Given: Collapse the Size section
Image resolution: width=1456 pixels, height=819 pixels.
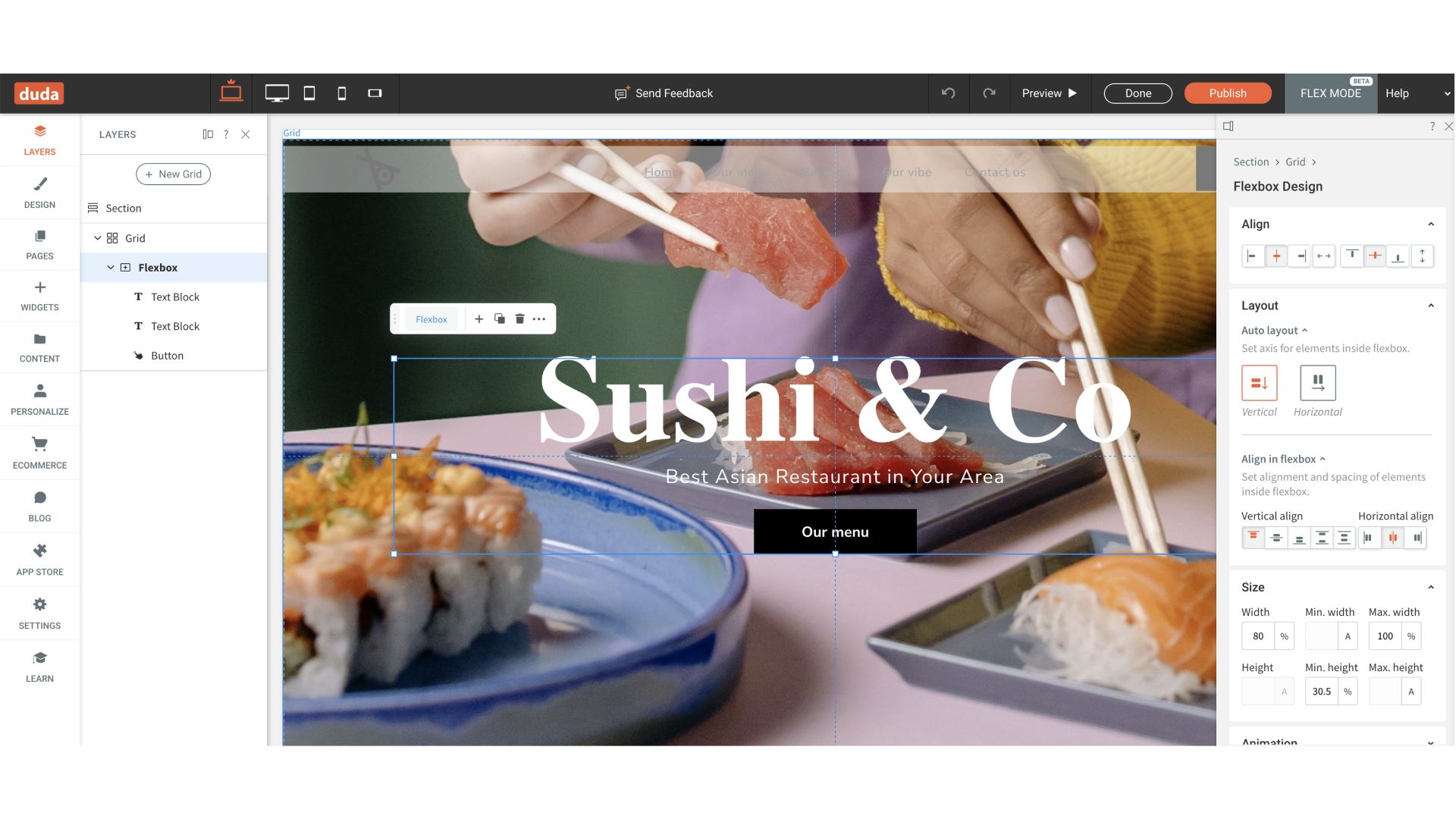Looking at the screenshot, I should 1430,587.
